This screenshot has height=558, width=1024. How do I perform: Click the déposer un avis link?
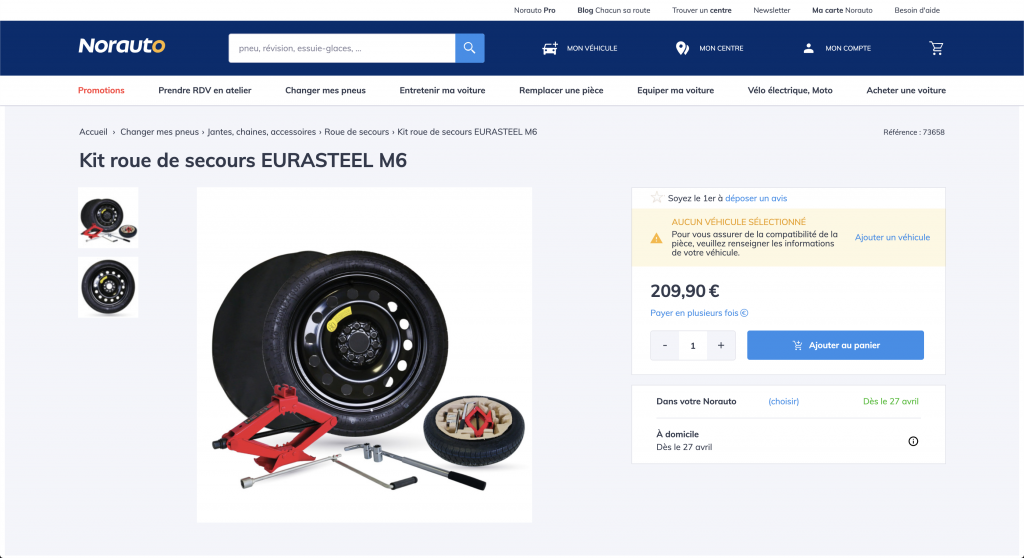click(x=756, y=198)
